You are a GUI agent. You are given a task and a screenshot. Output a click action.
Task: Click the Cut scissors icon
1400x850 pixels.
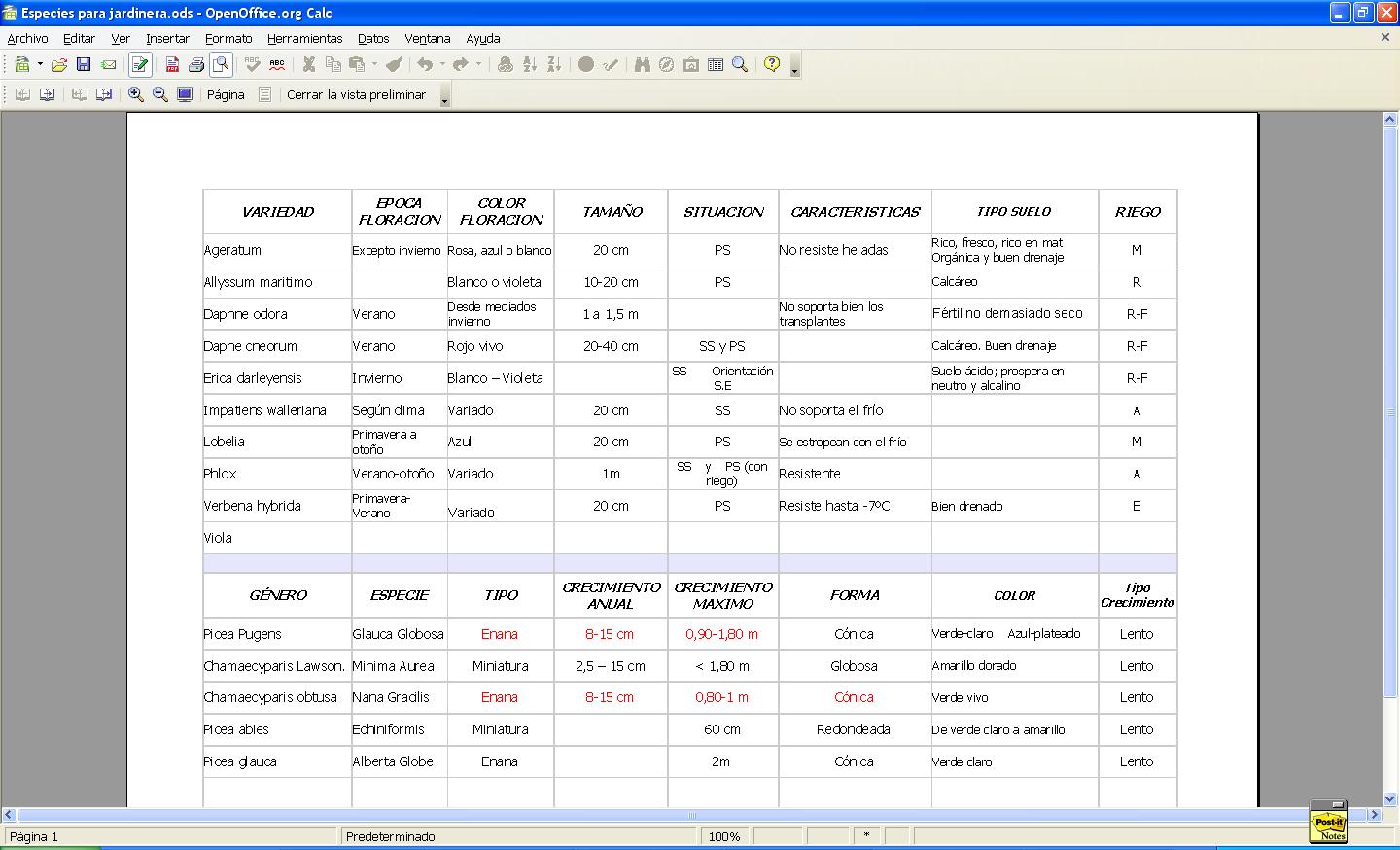coord(309,65)
